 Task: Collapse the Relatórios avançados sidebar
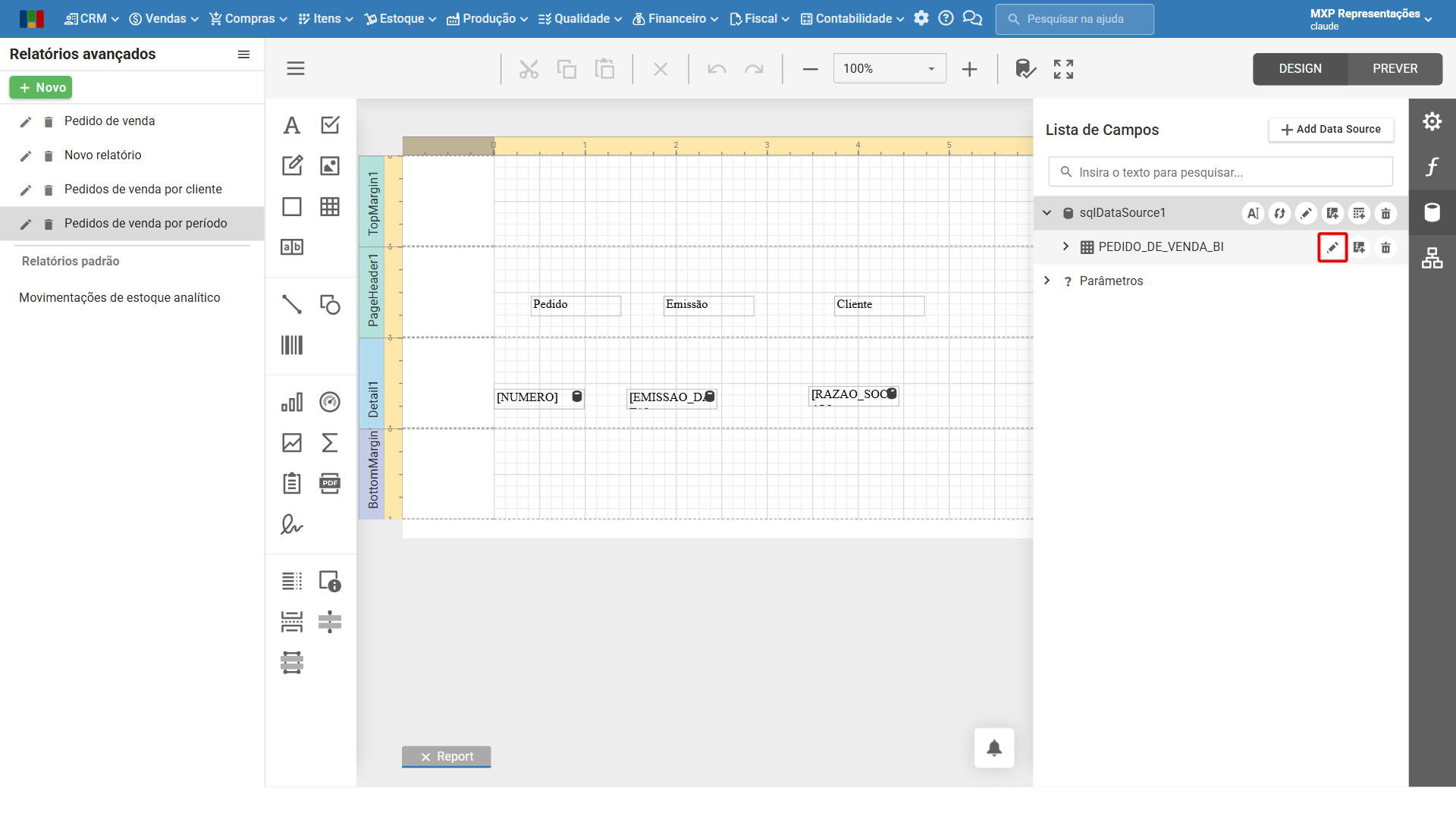pyautogui.click(x=243, y=54)
